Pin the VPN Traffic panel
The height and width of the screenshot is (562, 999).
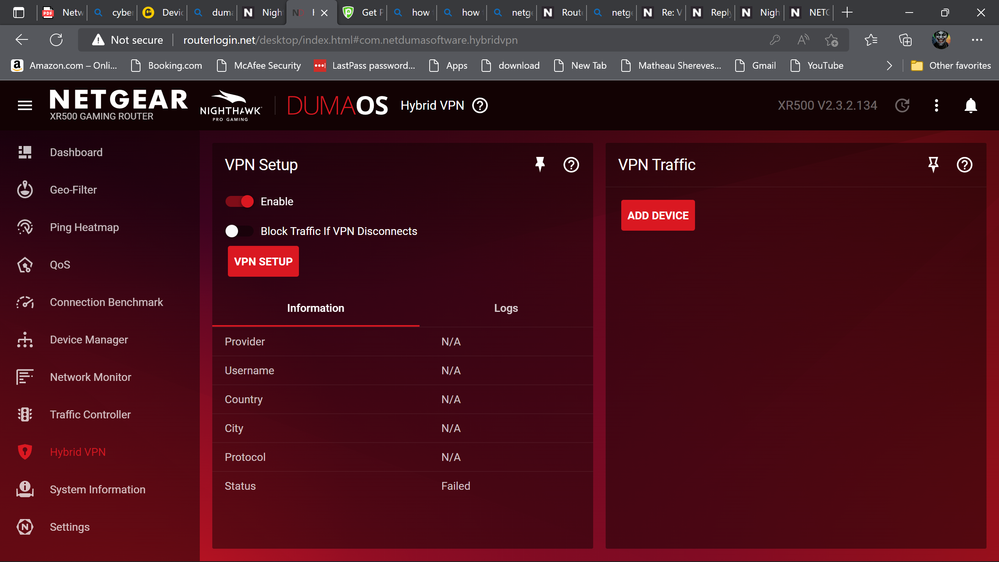coord(933,165)
